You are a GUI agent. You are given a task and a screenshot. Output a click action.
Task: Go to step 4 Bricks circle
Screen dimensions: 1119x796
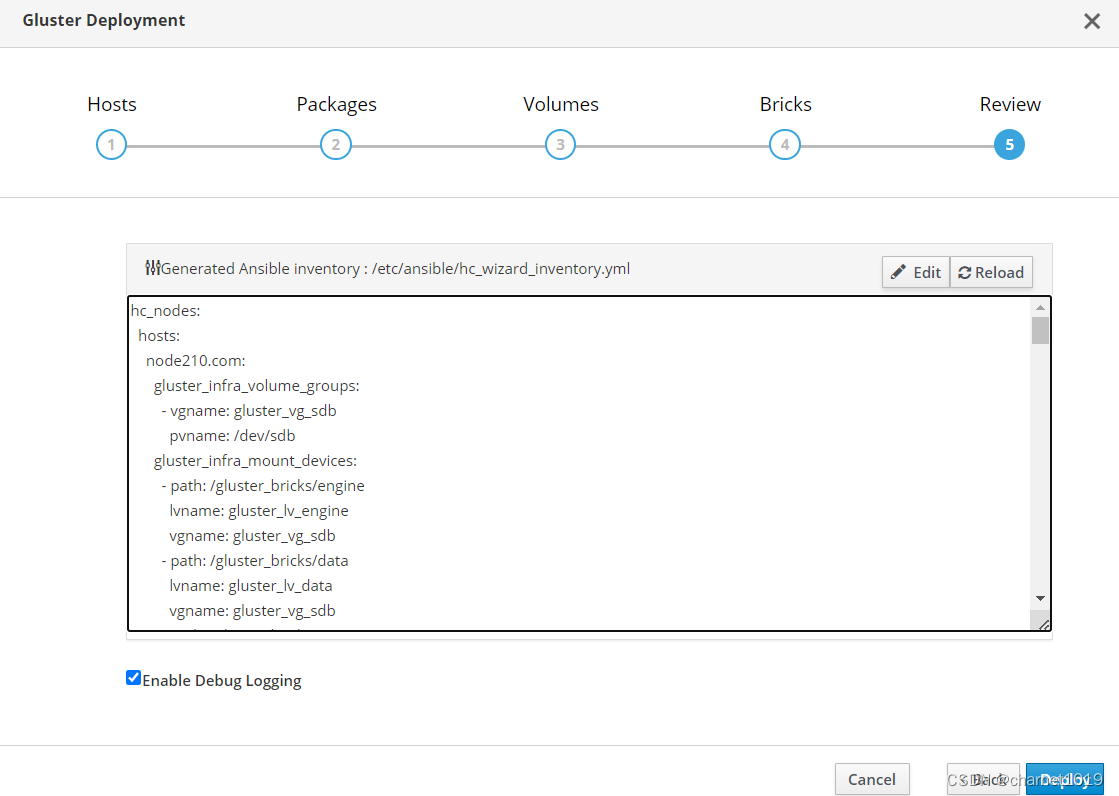tap(785, 145)
